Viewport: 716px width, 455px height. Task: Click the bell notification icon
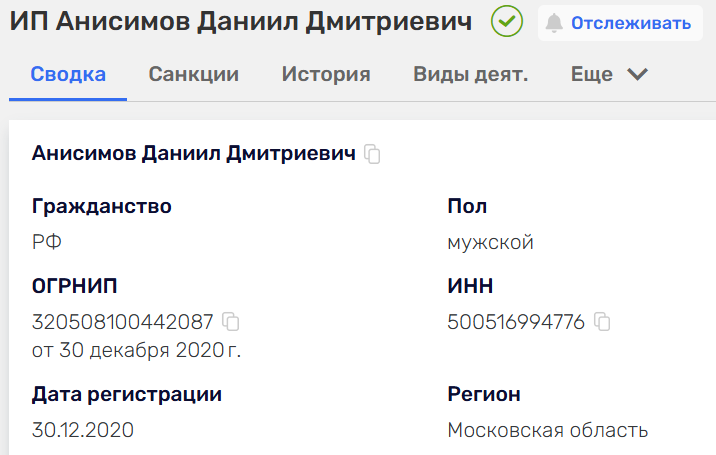(x=554, y=23)
